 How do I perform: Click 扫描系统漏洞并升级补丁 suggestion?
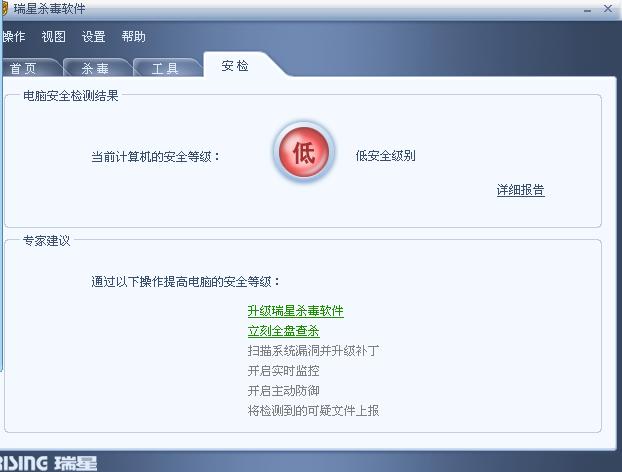tap(313, 351)
